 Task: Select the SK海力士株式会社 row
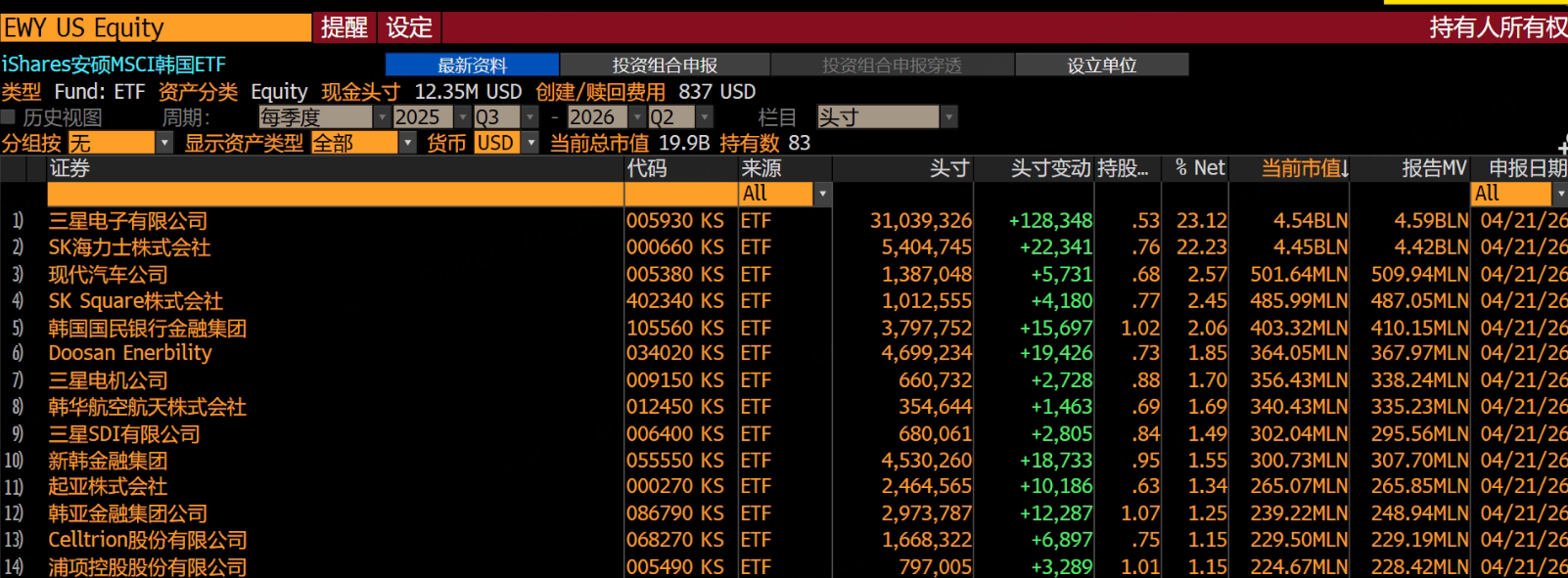pyautogui.click(x=783, y=247)
